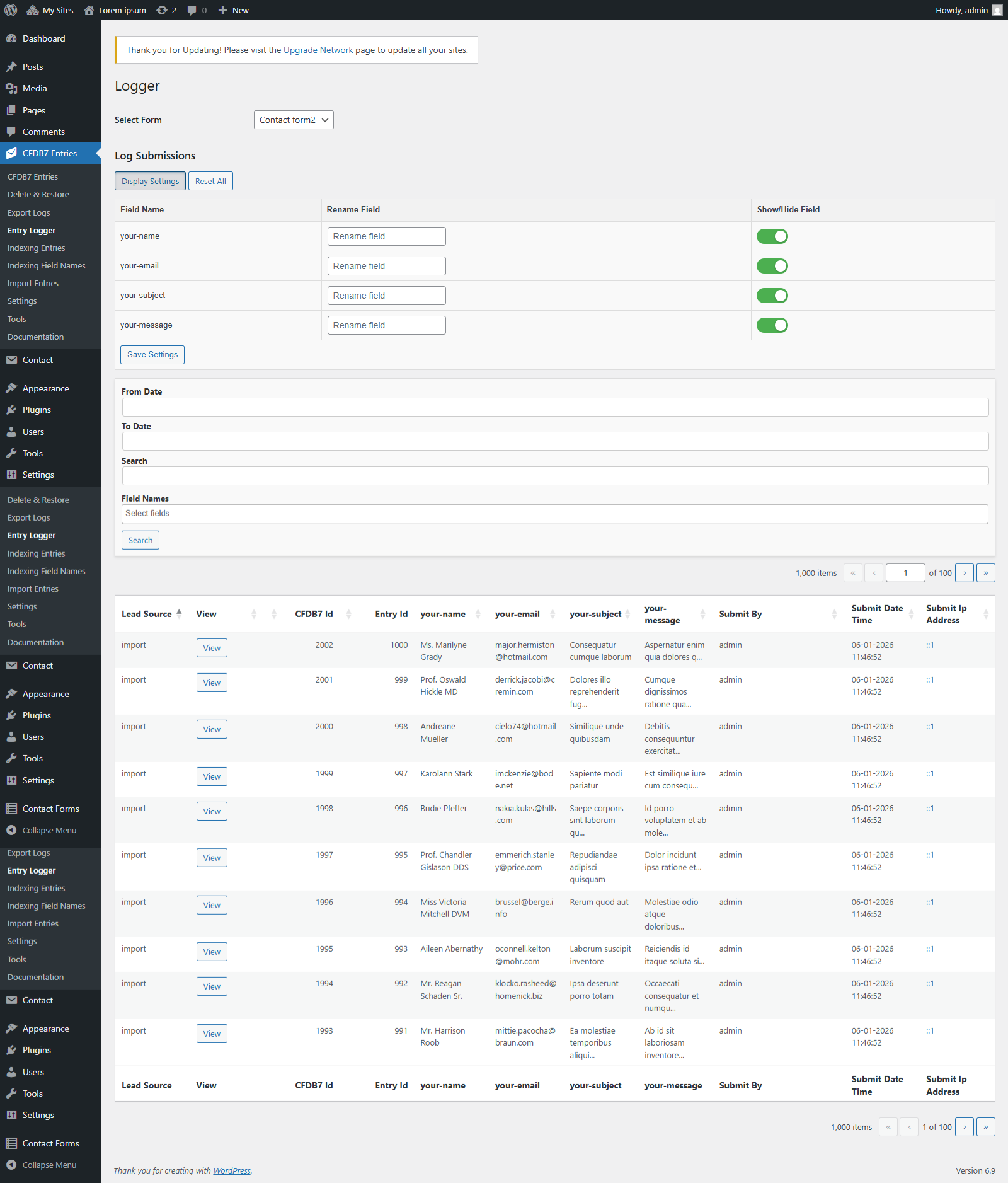Open the My Sites network icon
This screenshot has width=1008, height=1183.
[33, 10]
